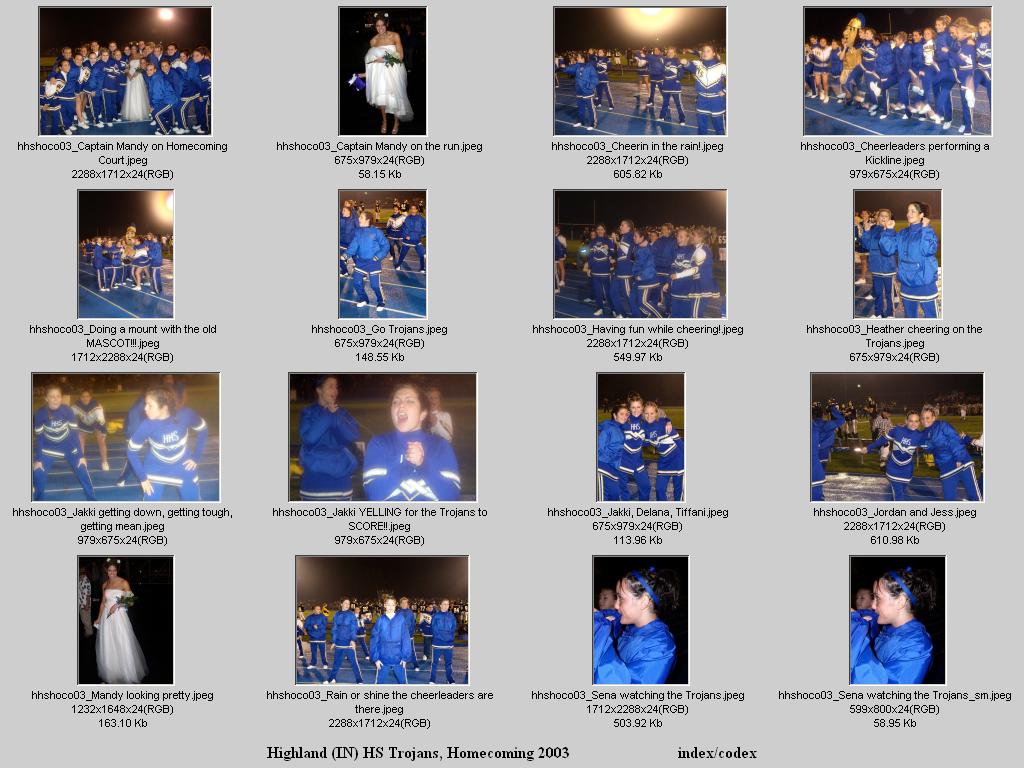Open the mount with old MASCOT thumbnail

(x=125, y=254)
